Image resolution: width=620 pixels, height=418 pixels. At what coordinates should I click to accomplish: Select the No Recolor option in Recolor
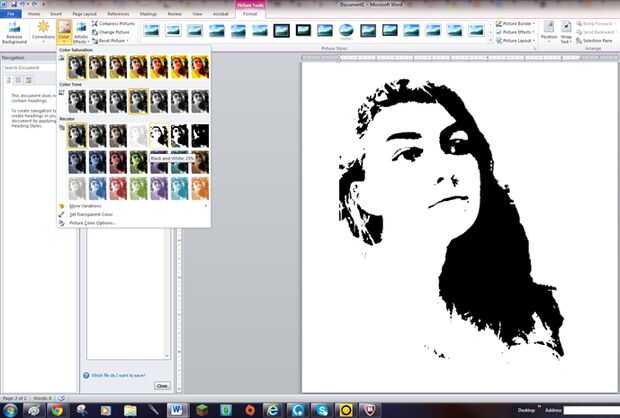click(77, 136)
